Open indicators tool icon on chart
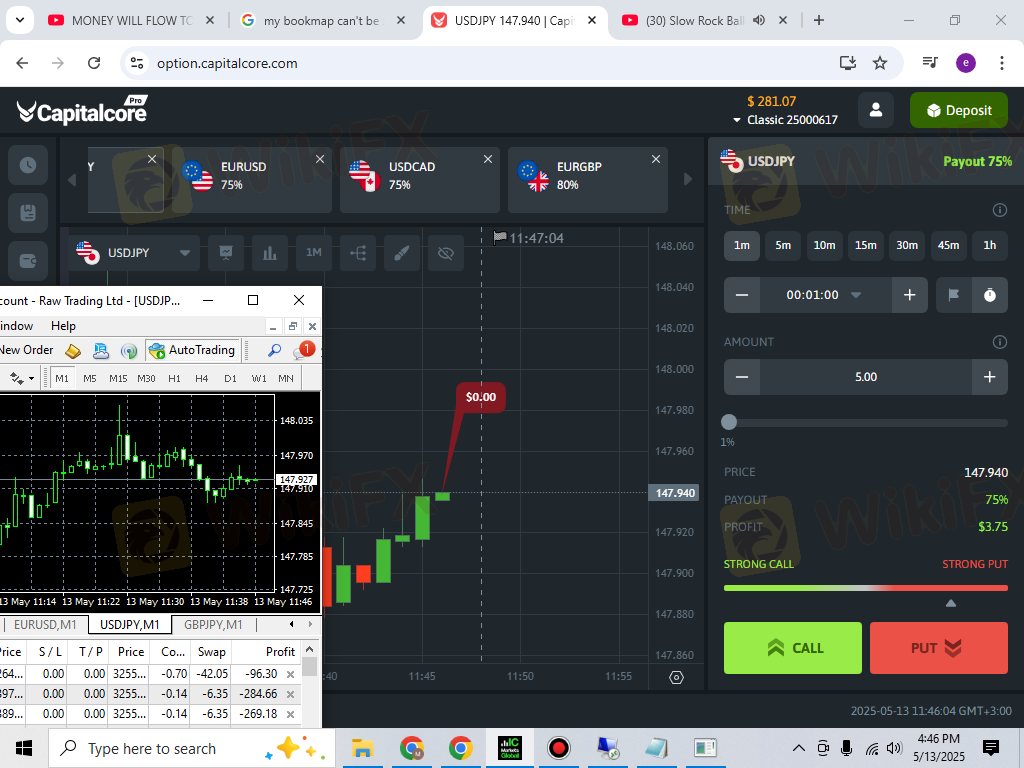 (x=358, y=253)
